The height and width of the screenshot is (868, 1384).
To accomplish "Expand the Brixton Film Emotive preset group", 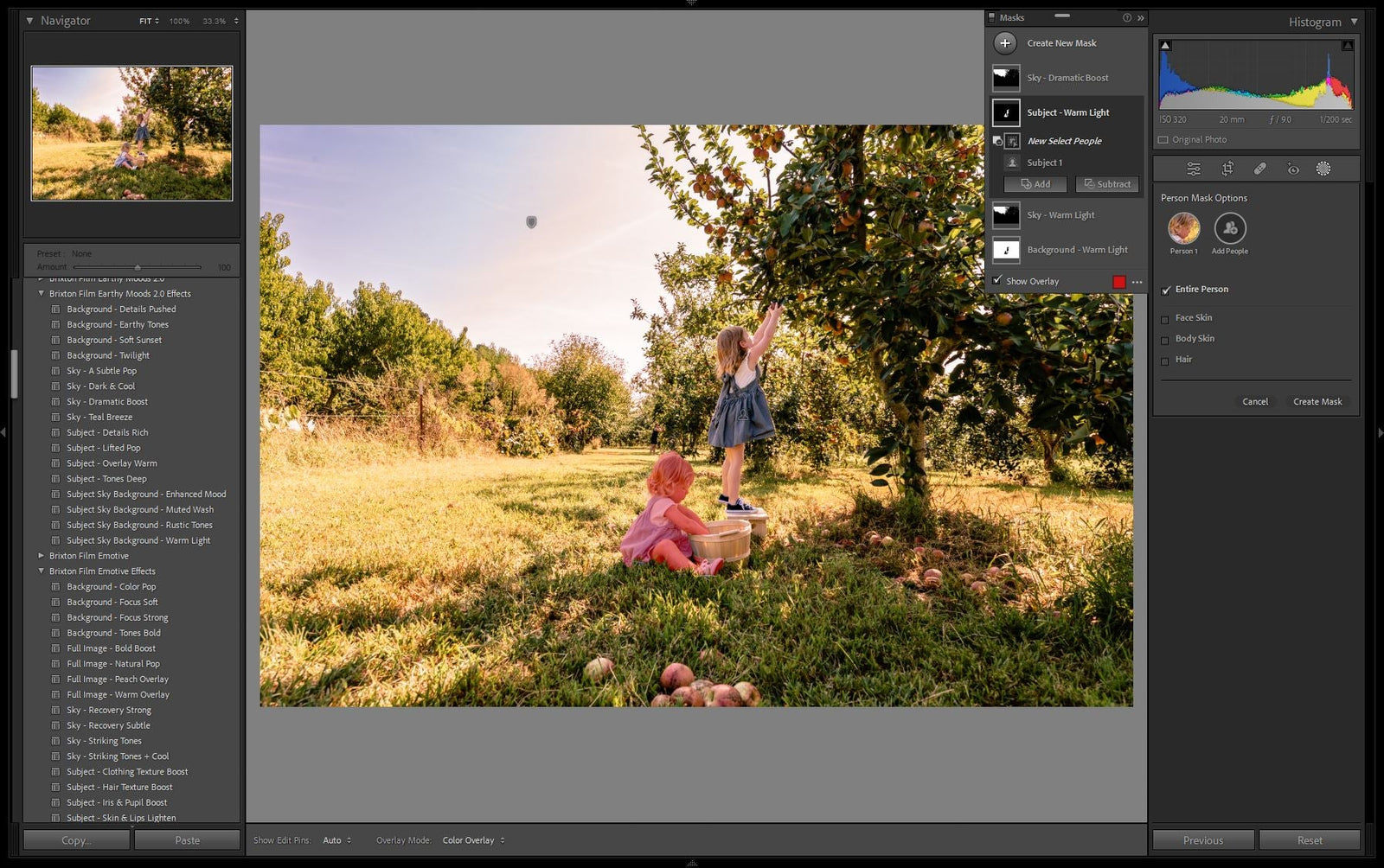I will tap(41, 556).
